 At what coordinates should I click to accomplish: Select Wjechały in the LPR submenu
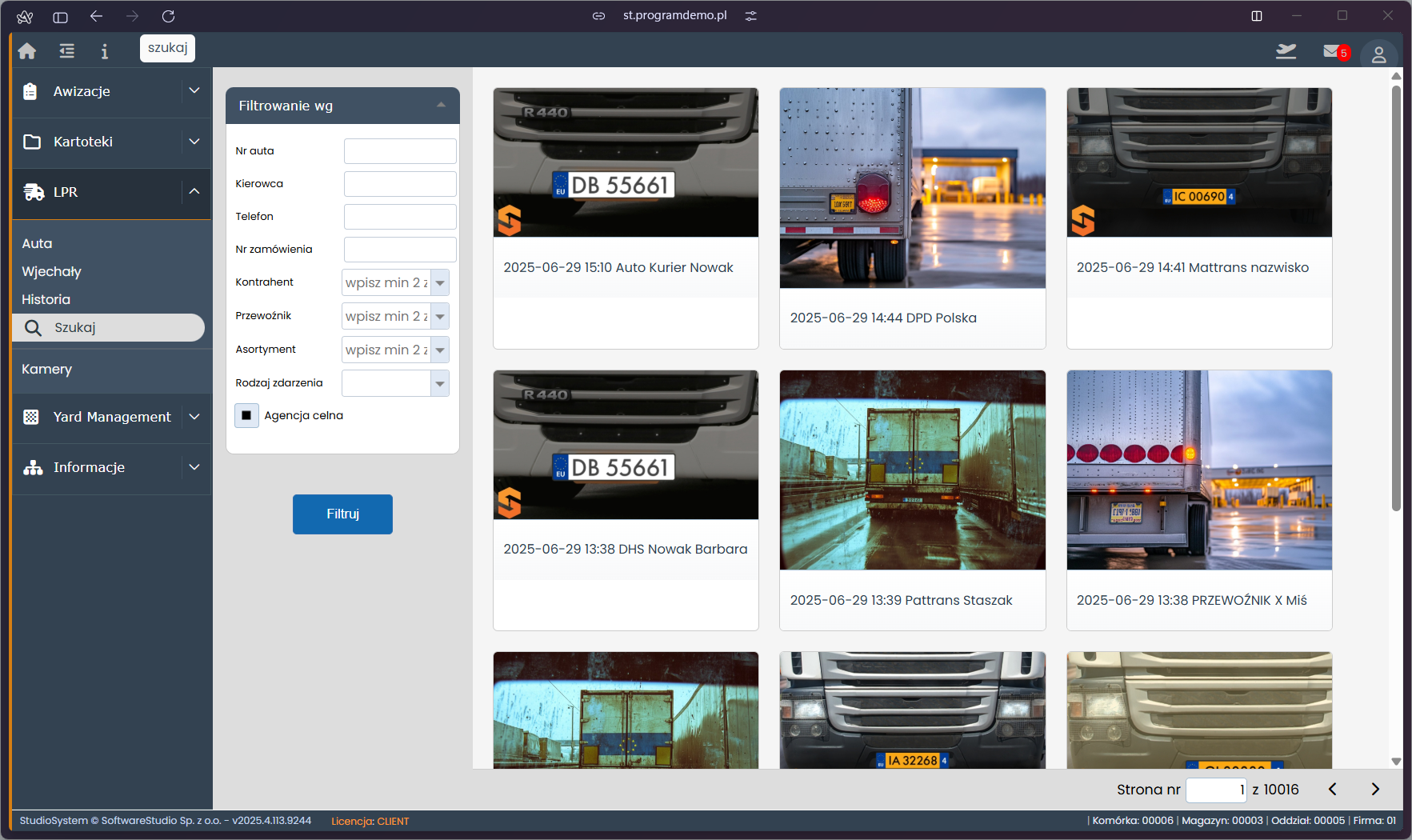[x=51, y=272]
